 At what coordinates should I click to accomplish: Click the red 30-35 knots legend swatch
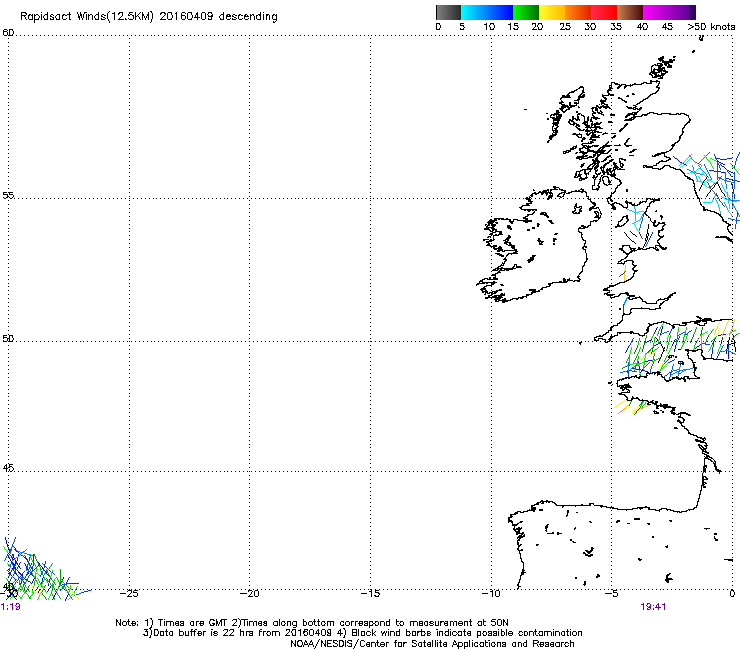click(x=604, y=13)
